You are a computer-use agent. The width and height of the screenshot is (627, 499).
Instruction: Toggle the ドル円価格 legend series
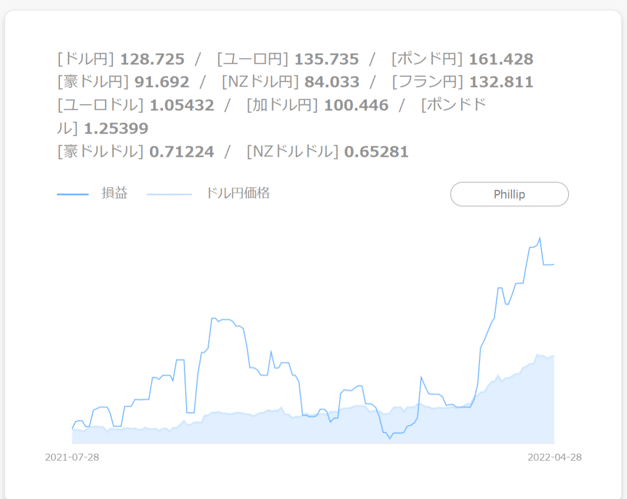pos(237,193)
